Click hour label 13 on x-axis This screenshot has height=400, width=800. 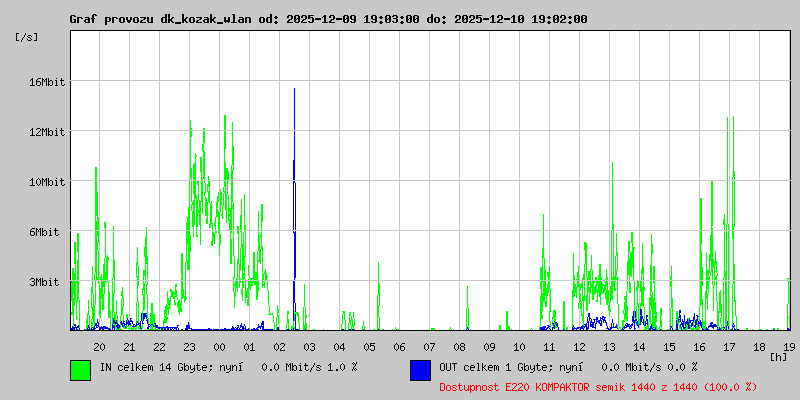[x=610, y=347]
